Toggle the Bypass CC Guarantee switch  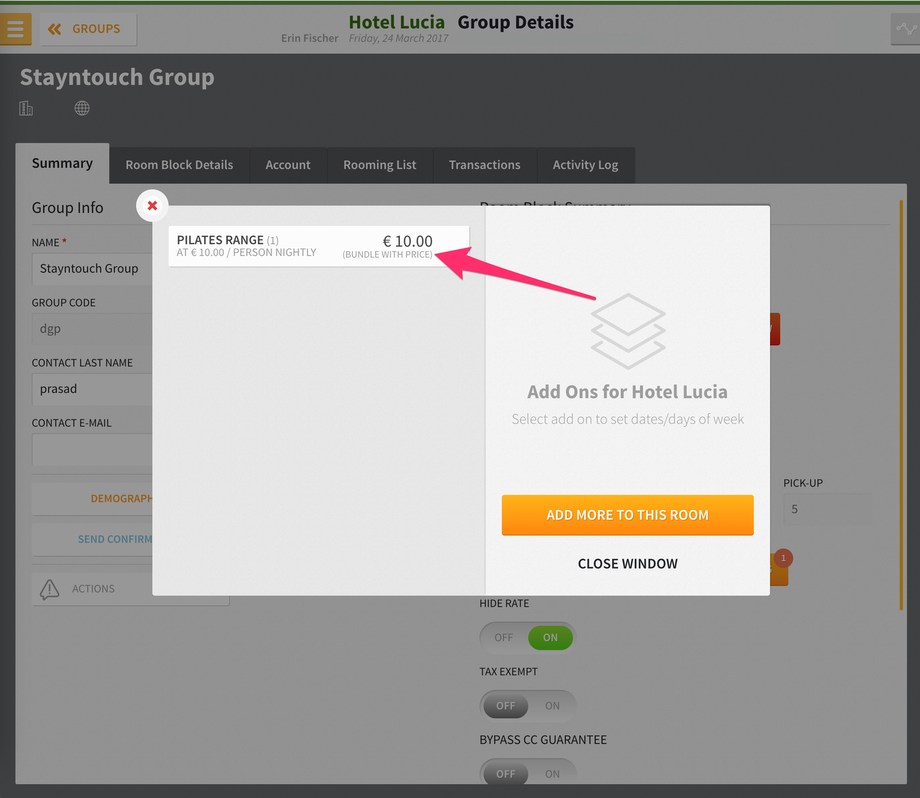point(527,773)
